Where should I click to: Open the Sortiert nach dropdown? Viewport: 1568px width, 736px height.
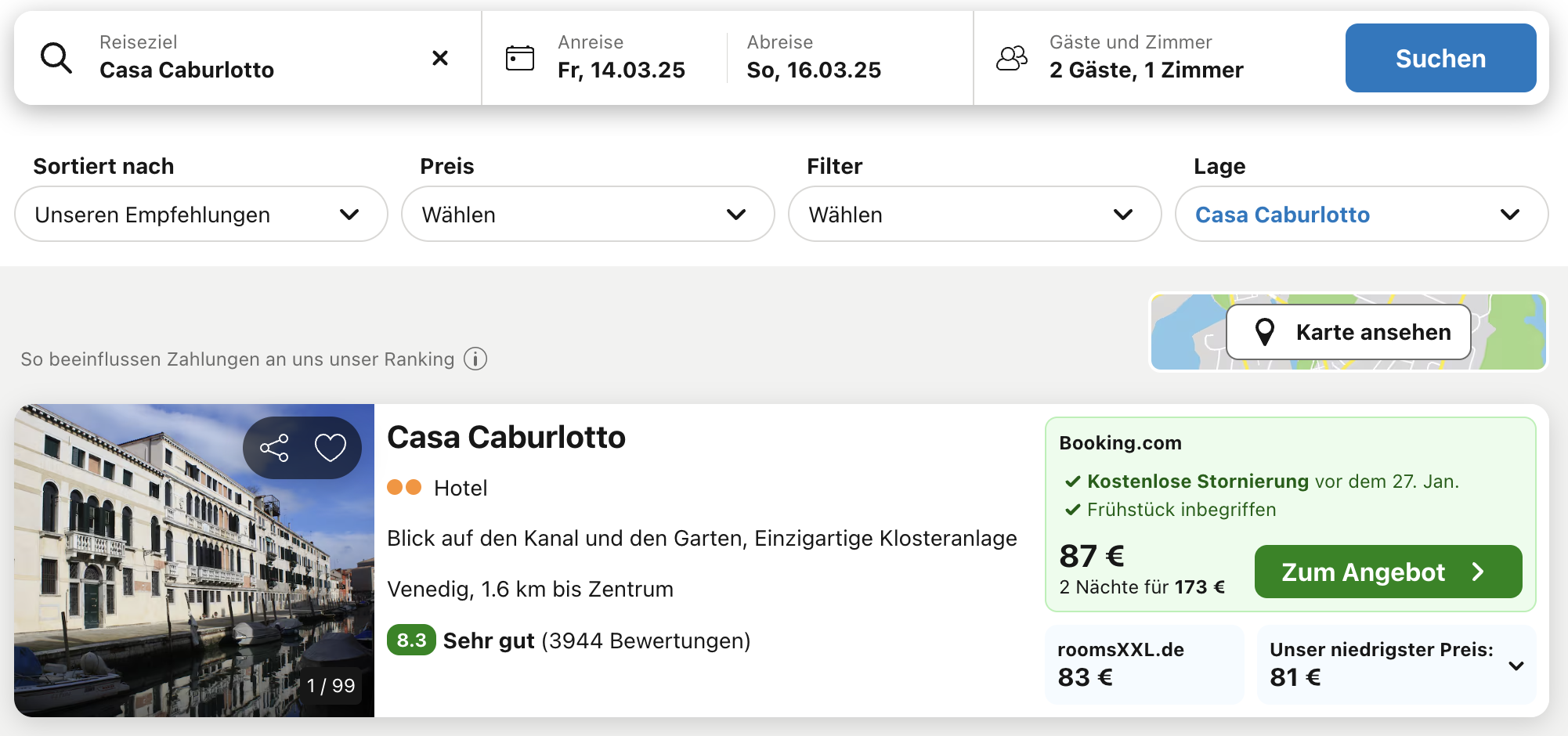(201, 214)
